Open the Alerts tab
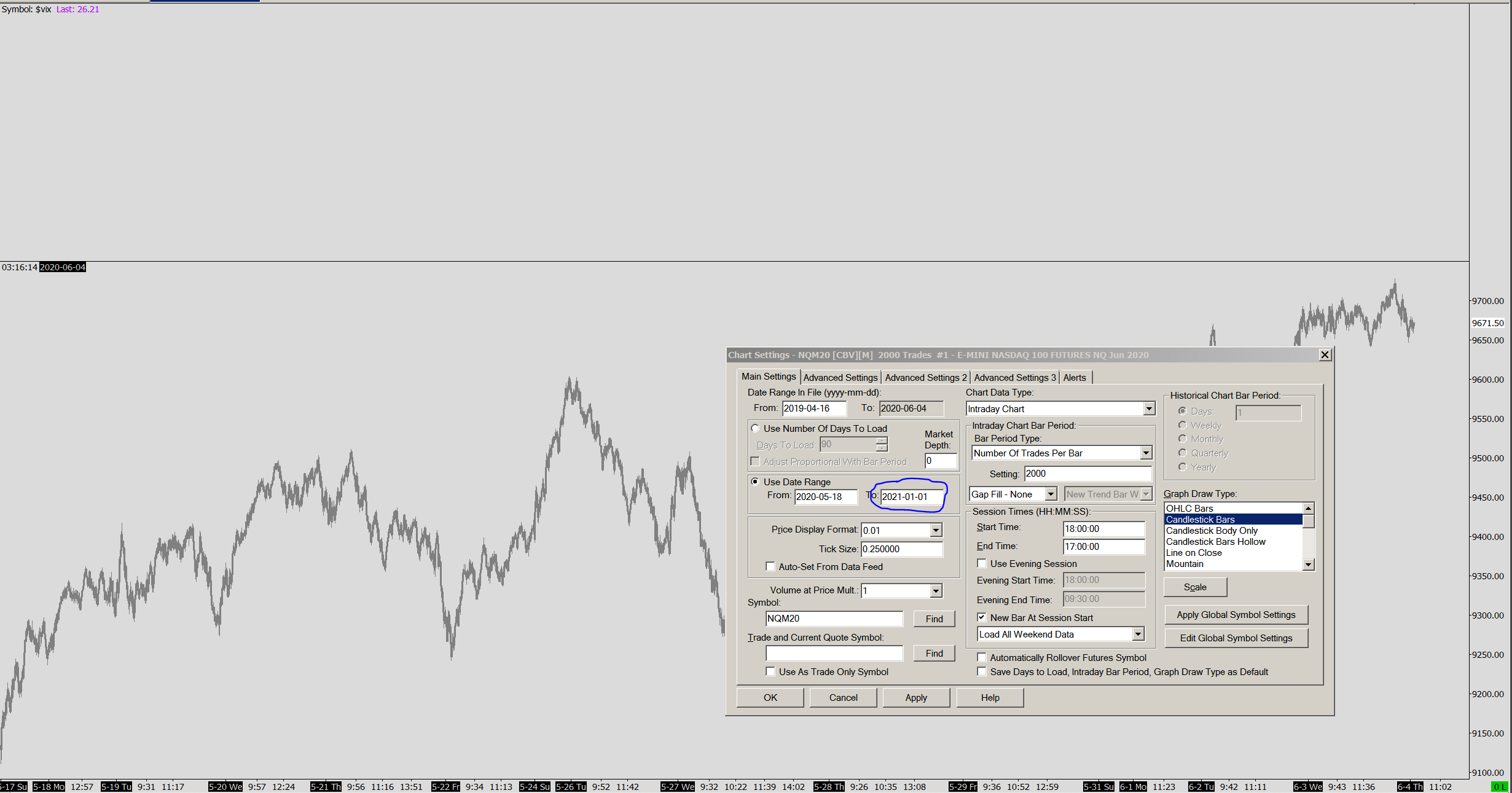Viewport: 1512px width, 793px height. point(1074,378)
